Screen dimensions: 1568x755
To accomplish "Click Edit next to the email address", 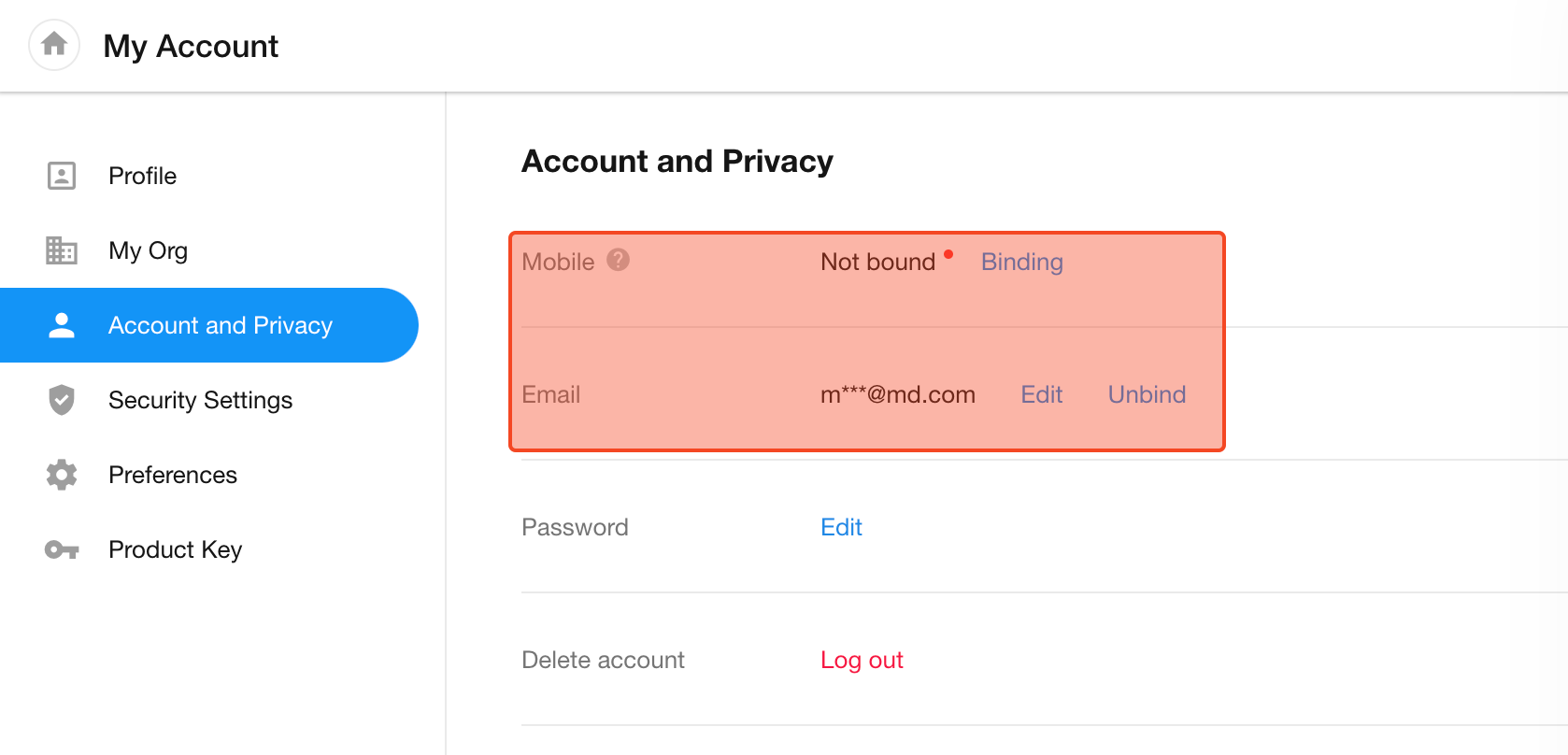I will click(x=1041, y=394).
